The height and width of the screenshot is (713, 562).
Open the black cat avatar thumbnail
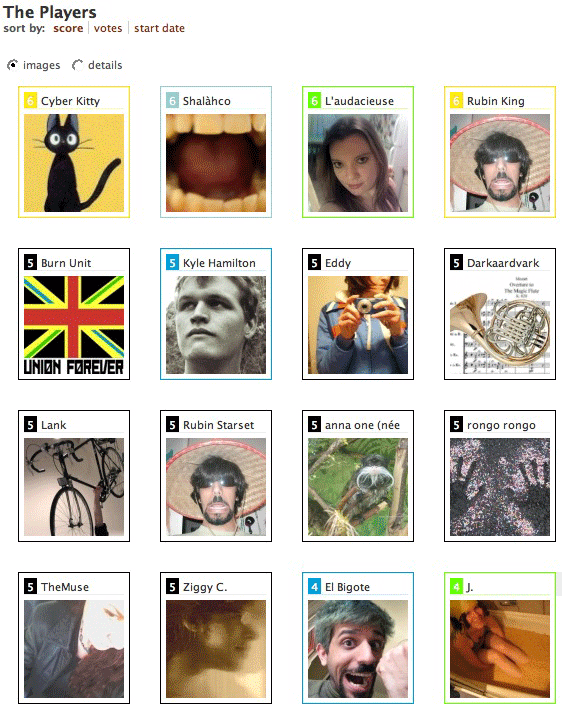pos(74,163)
